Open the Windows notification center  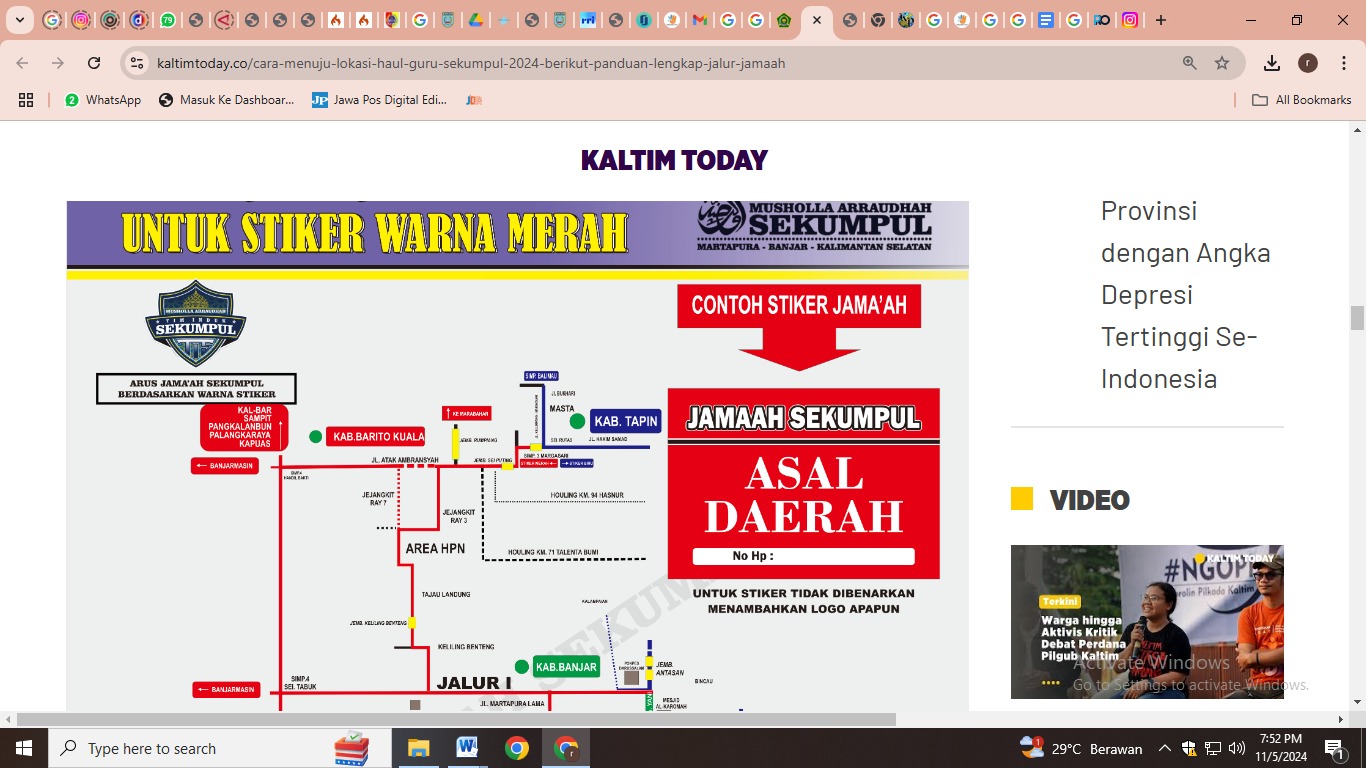[x=1334, y=748]
